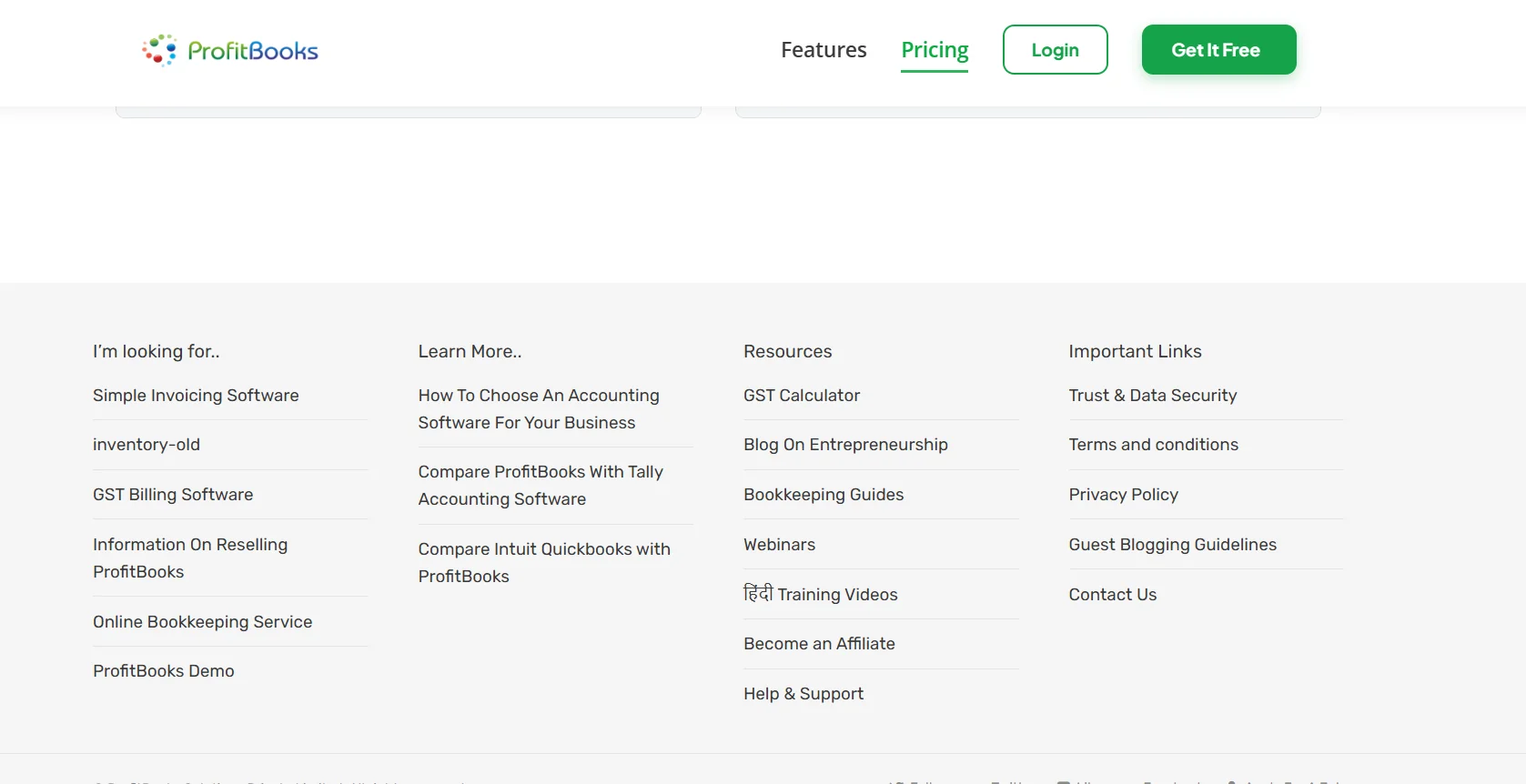The image size is (1526, 784).
Task: Open Information On Reselling ProfitBooks link
Action: [190, 558]
